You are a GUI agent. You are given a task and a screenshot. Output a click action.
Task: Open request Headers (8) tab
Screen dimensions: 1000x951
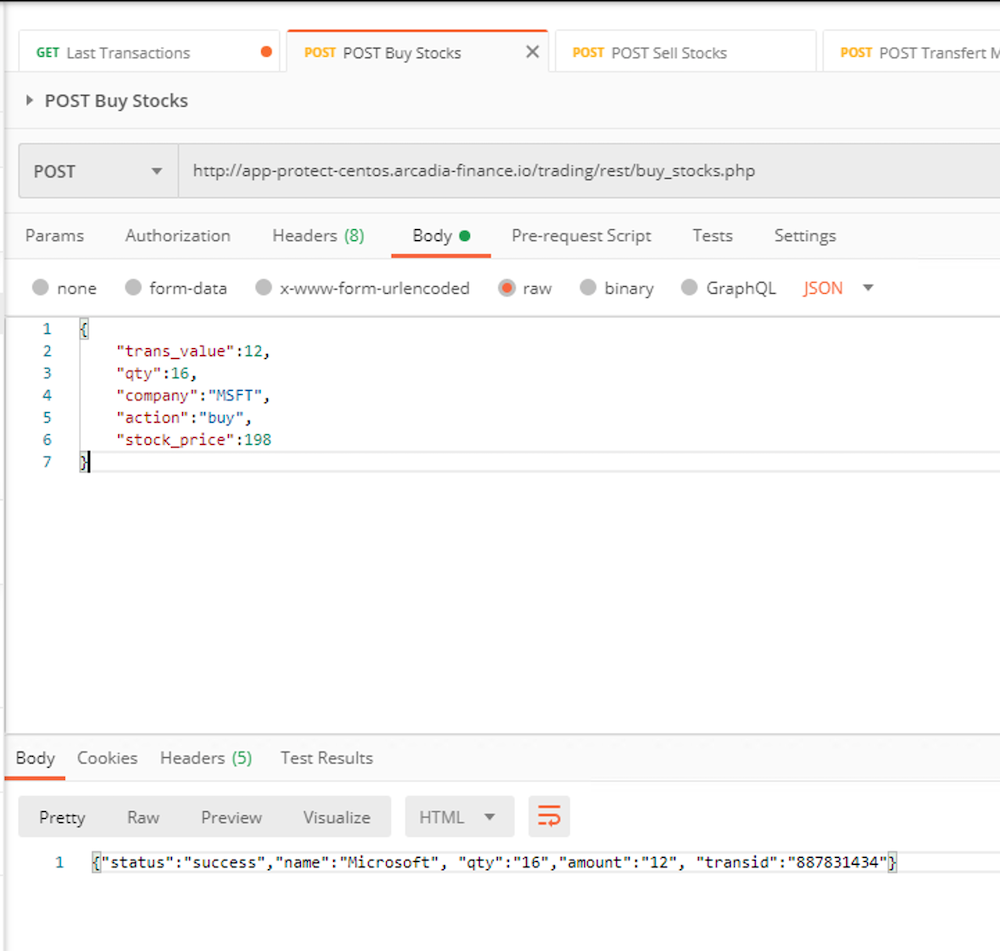pyautogui.click(x=318, y=235)
